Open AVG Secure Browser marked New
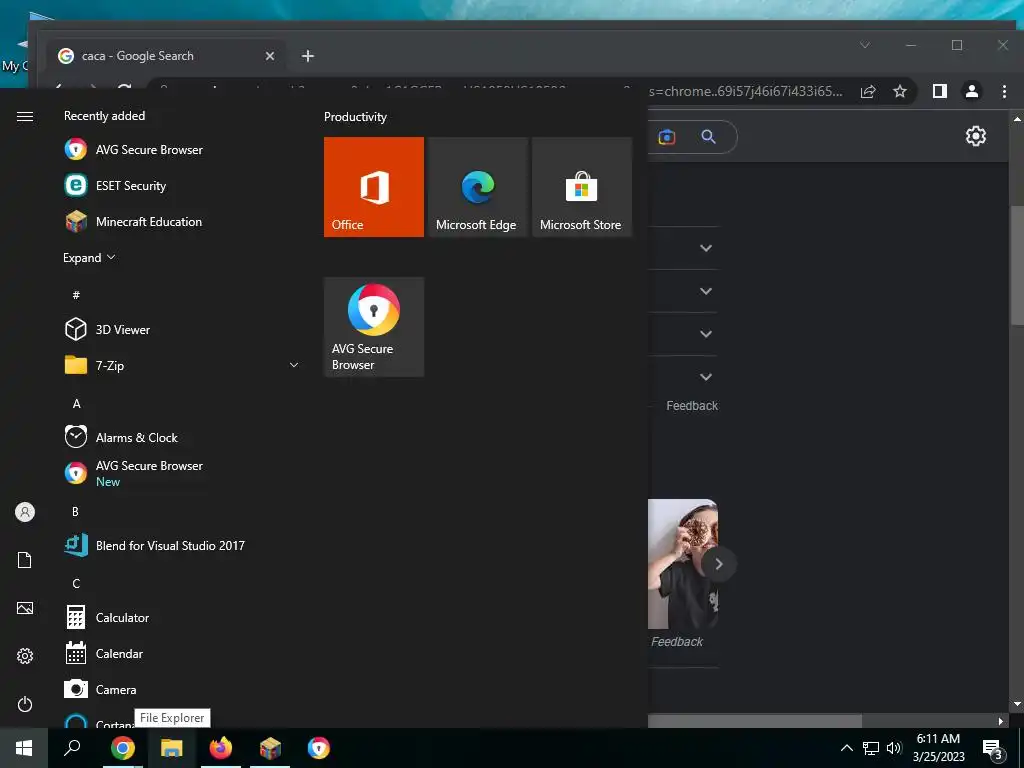Image resolution: width=1024 pixels, height=768 pixels. pyautogui.click(x=181, y=473)
